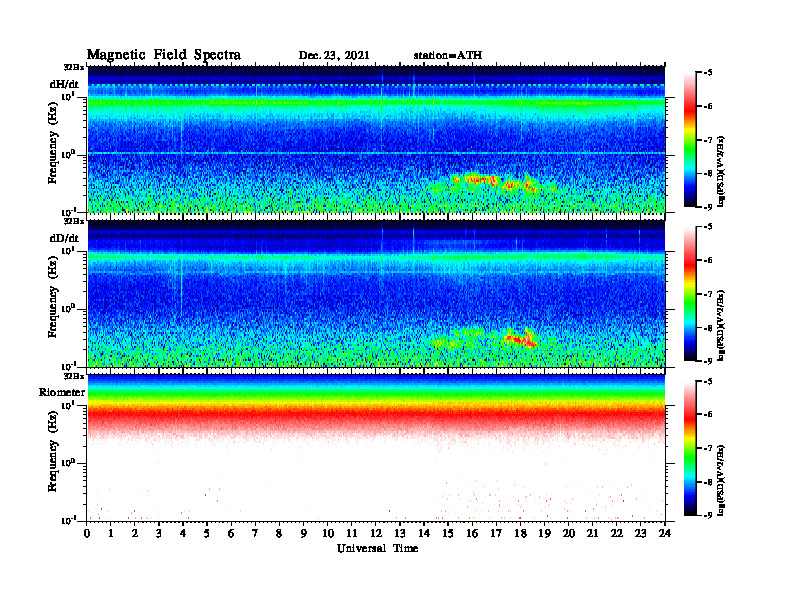Click the 10^0 frequency tick of the Riometer panel
This screenshot has height=612, width=792.
(68, 463)
